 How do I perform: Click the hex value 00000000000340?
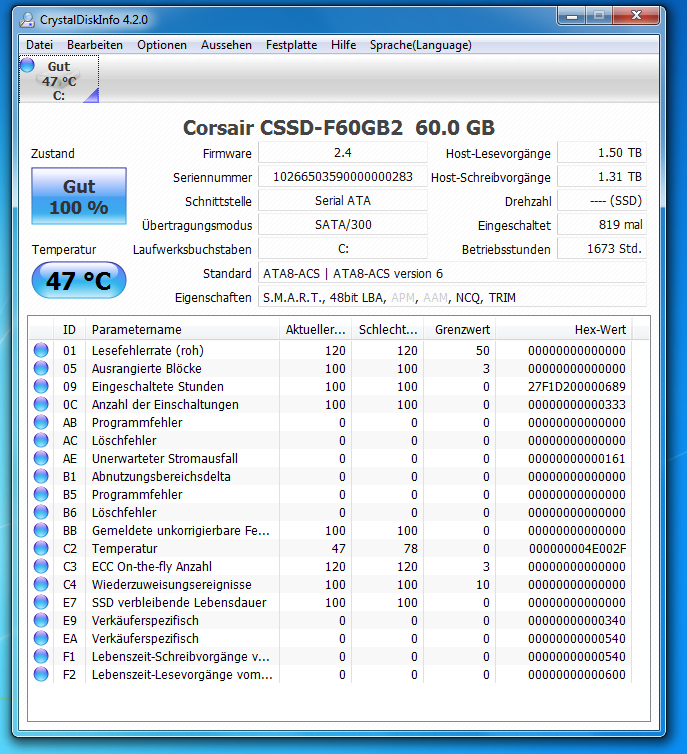point(577,621)
